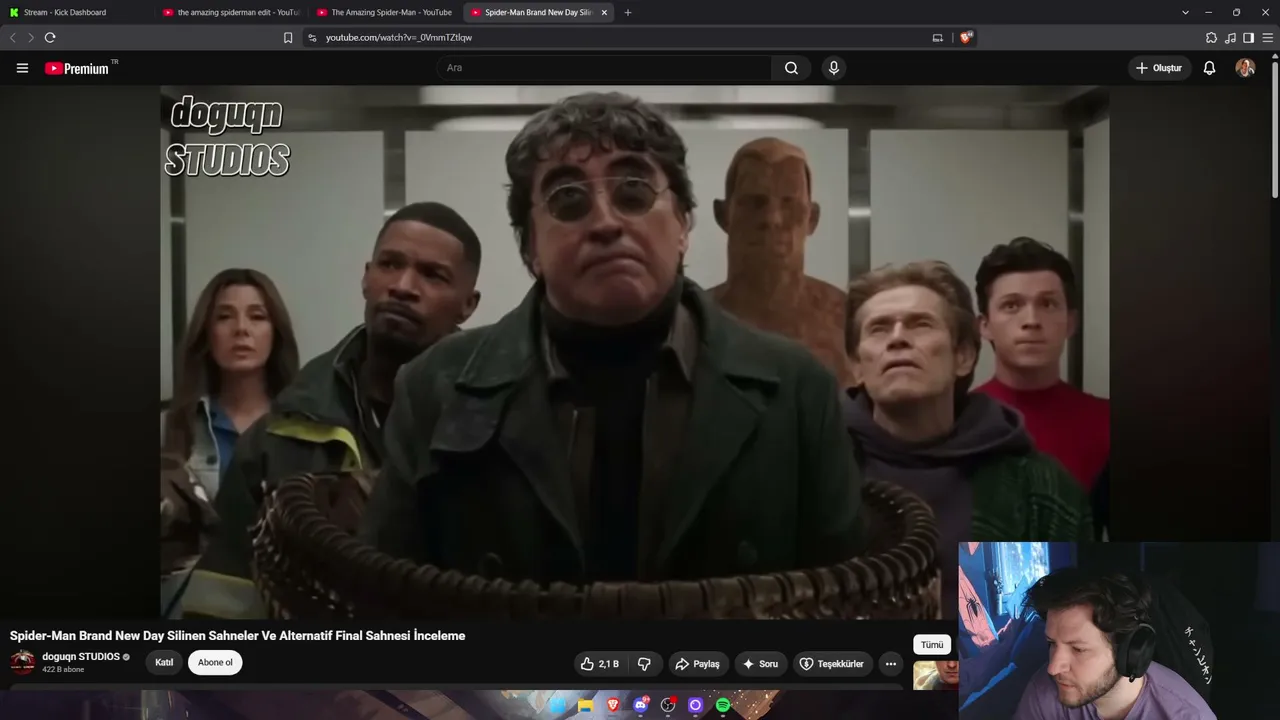This screenshot has height=720, width=1280.
Task: Expand the tab search dropdown arrow
Action: pos(1185,12)
